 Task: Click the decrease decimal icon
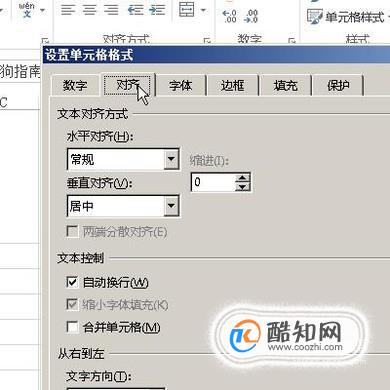(x=251, y=16)
